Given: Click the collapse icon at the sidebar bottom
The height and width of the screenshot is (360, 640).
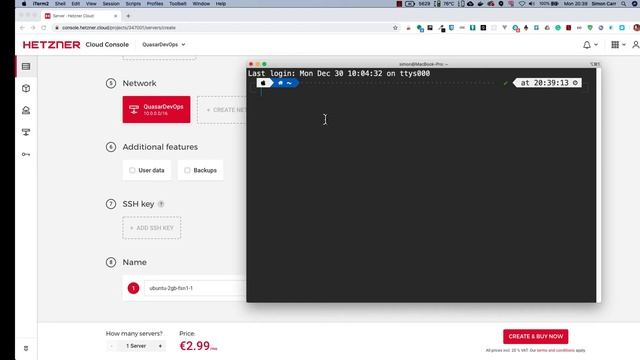Looking at the screenshot, I should click(x=26, y=349).
